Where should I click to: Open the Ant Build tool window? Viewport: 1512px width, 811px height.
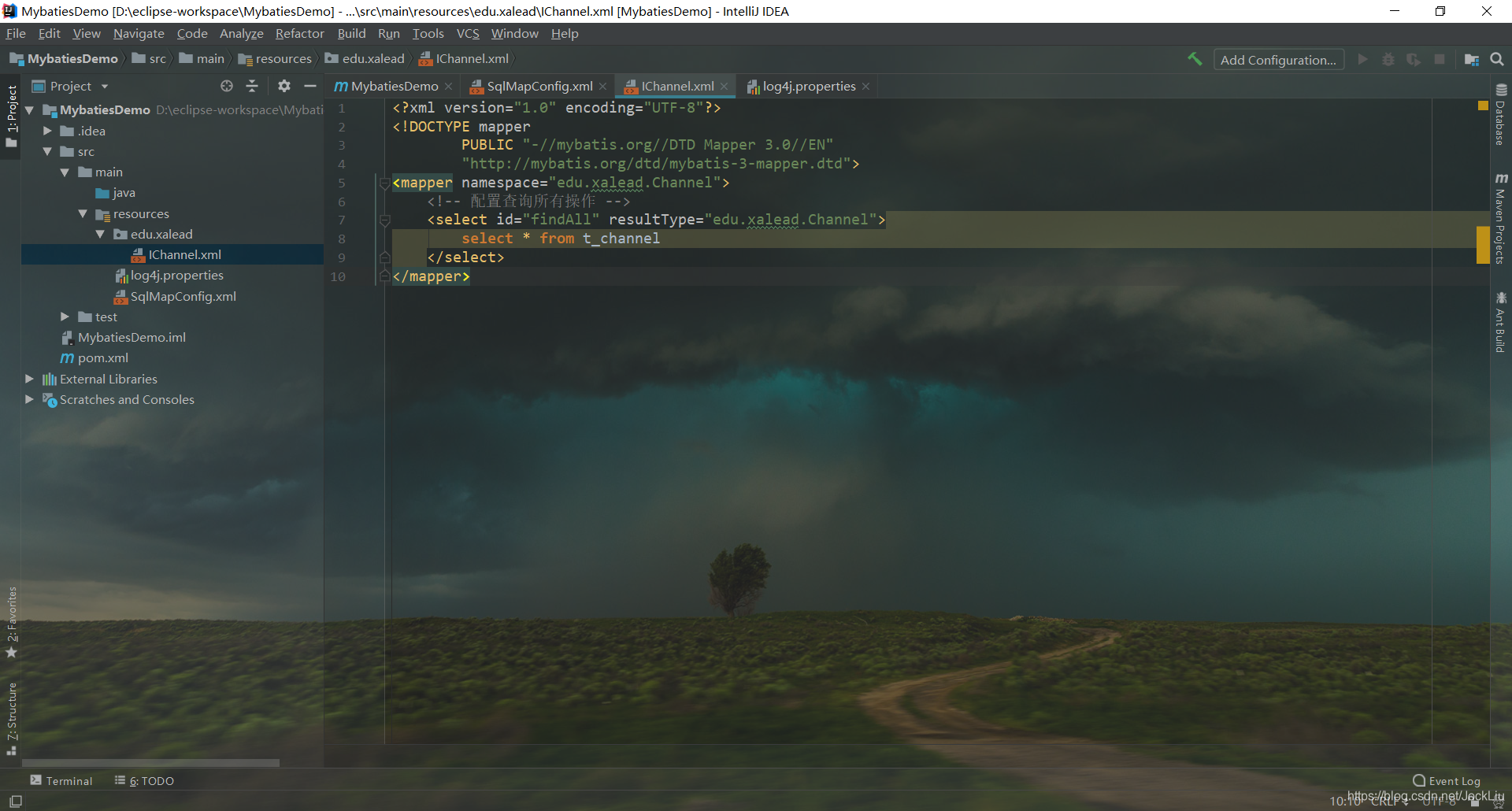[x=1501, y=322]
